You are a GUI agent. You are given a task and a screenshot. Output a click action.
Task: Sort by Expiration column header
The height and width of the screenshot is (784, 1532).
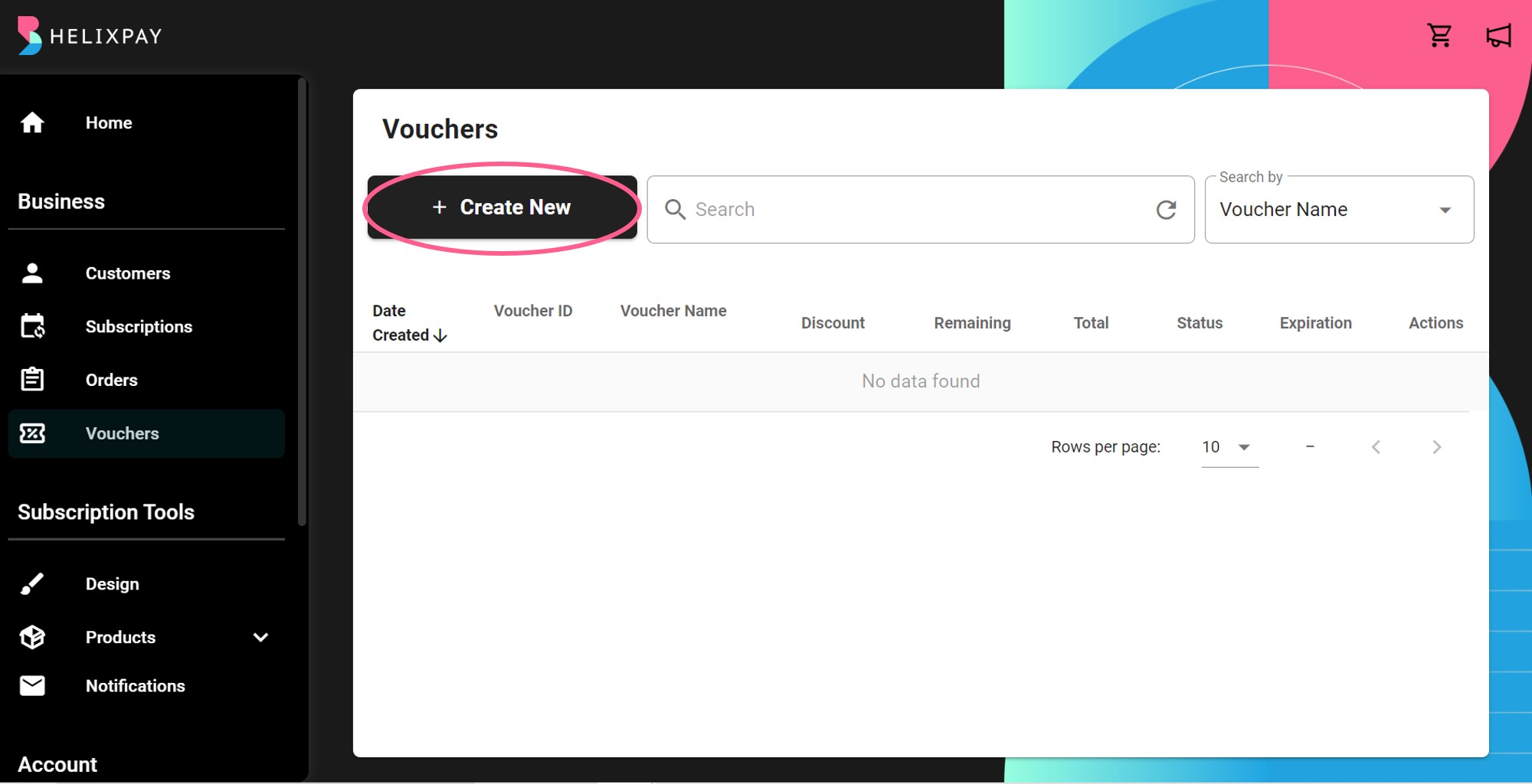click(x=1315, y=323)
